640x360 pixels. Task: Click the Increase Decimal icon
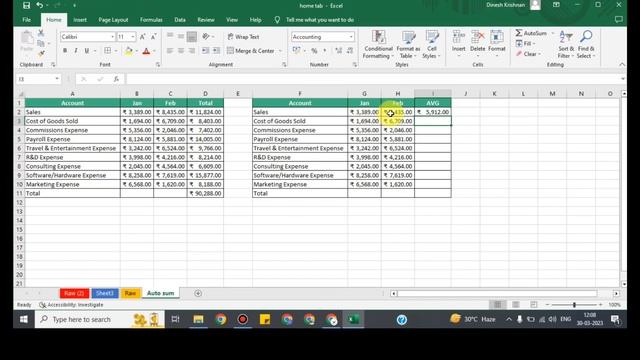click(x=338, y=51)
